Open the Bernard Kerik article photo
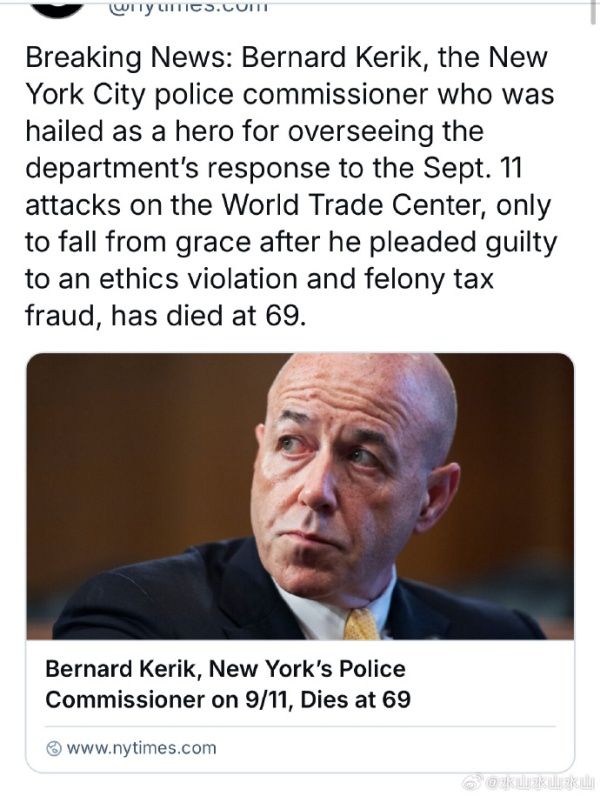 pos(300,495)
